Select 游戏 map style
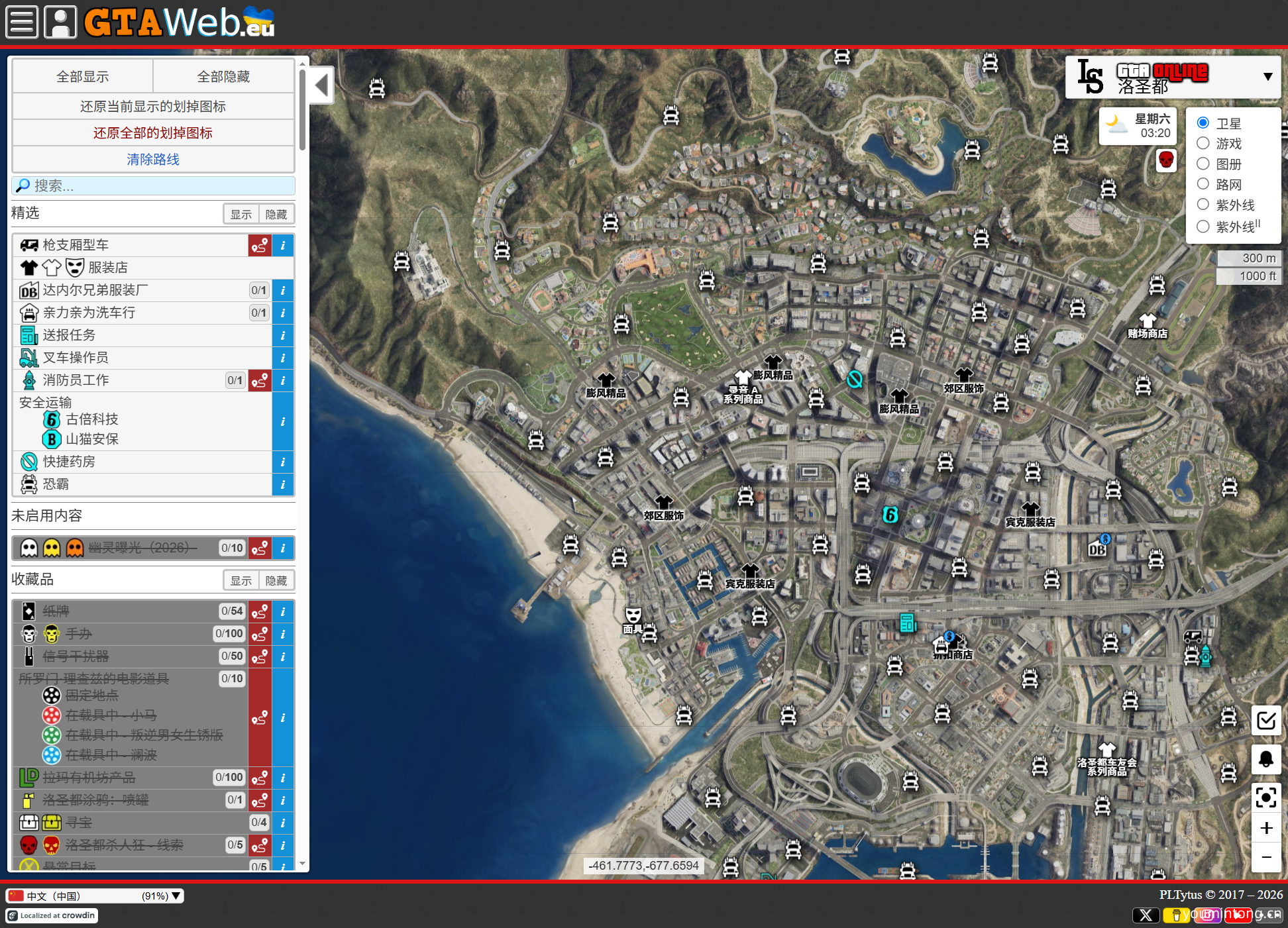Screen dimensions: 1288x928 (1203, 144)
